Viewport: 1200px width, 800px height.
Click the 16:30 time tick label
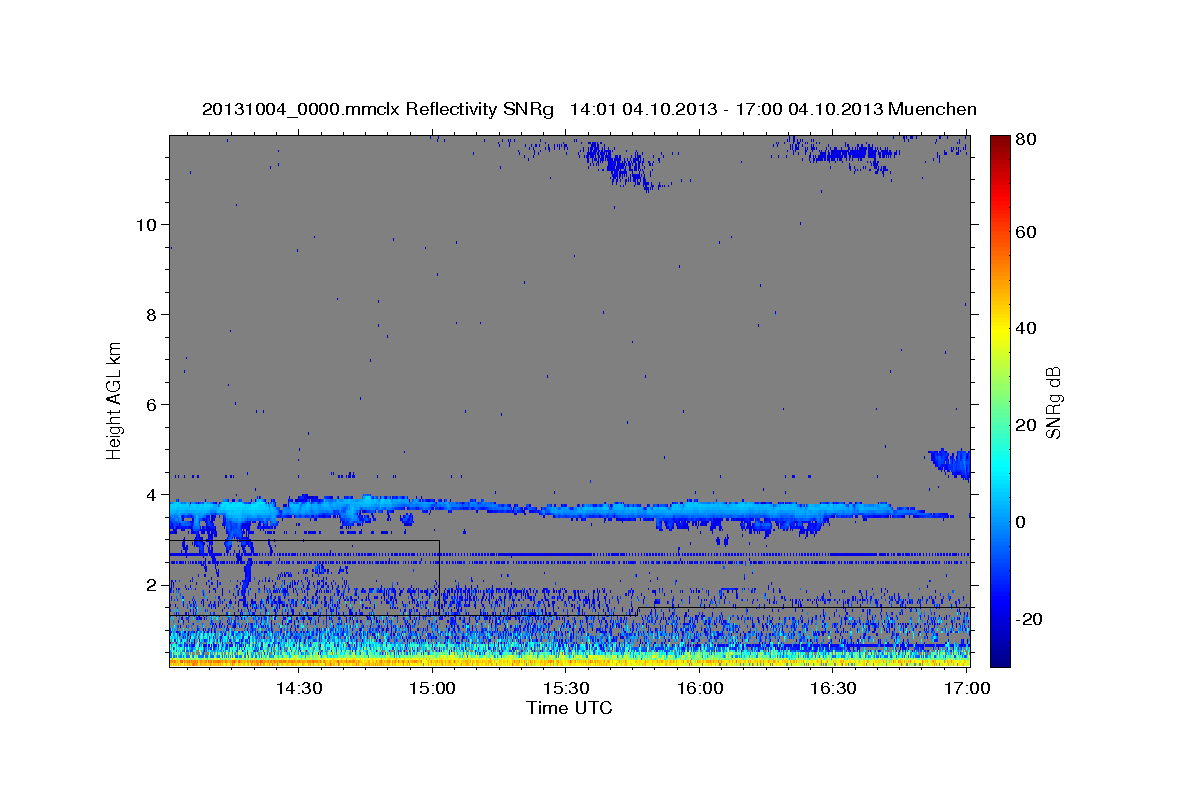[x=833, y=688]
